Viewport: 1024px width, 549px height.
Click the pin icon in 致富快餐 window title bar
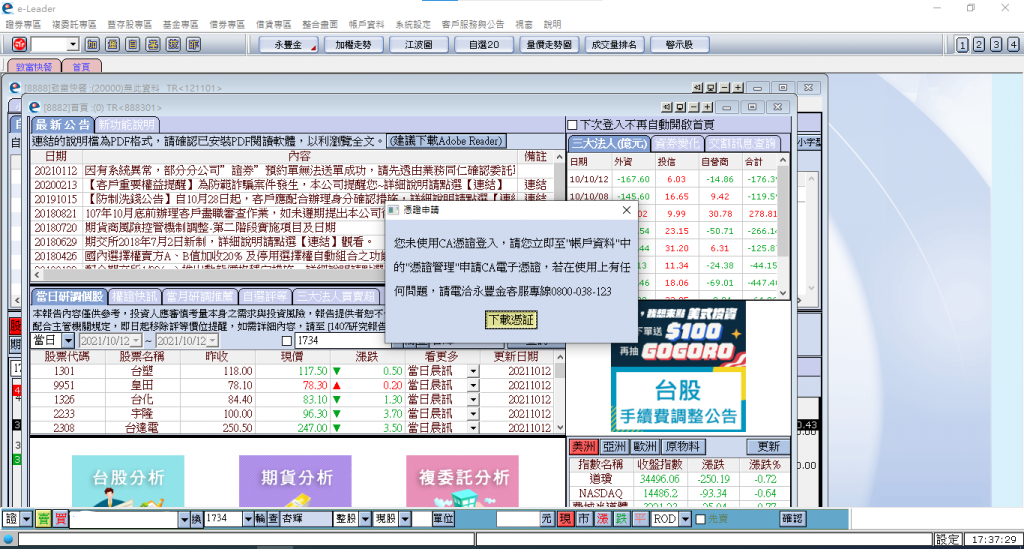[x=697, y=87]
